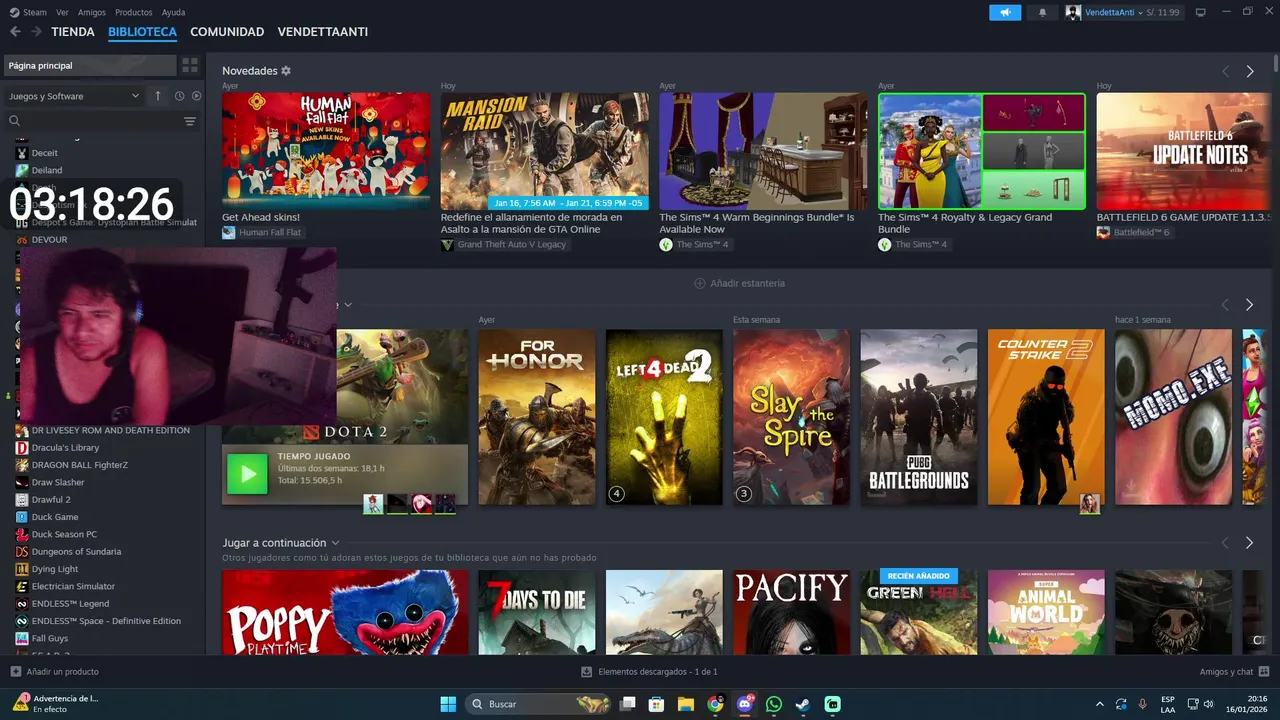The image size is (1280, 720).
Task: Open Google Chrome from the taskbar
Action: pyautogui.click(x=715, y=704)
